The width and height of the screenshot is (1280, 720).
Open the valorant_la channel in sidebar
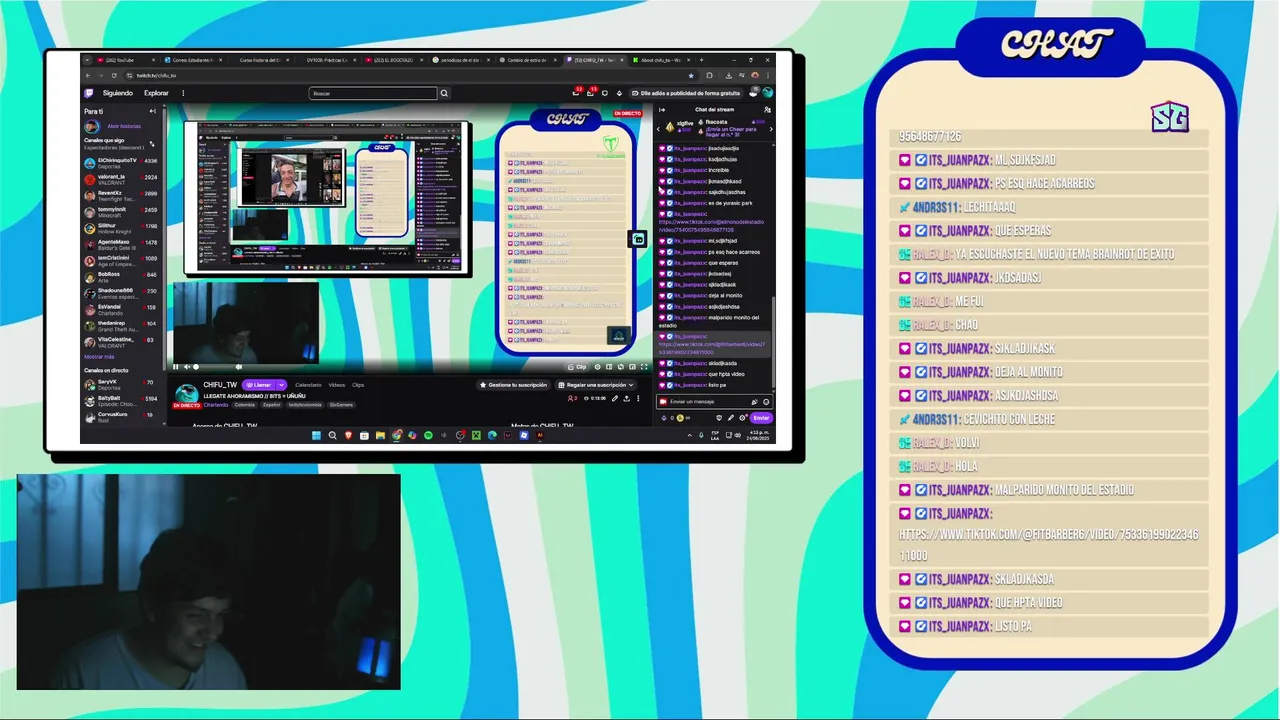[120, 178]
